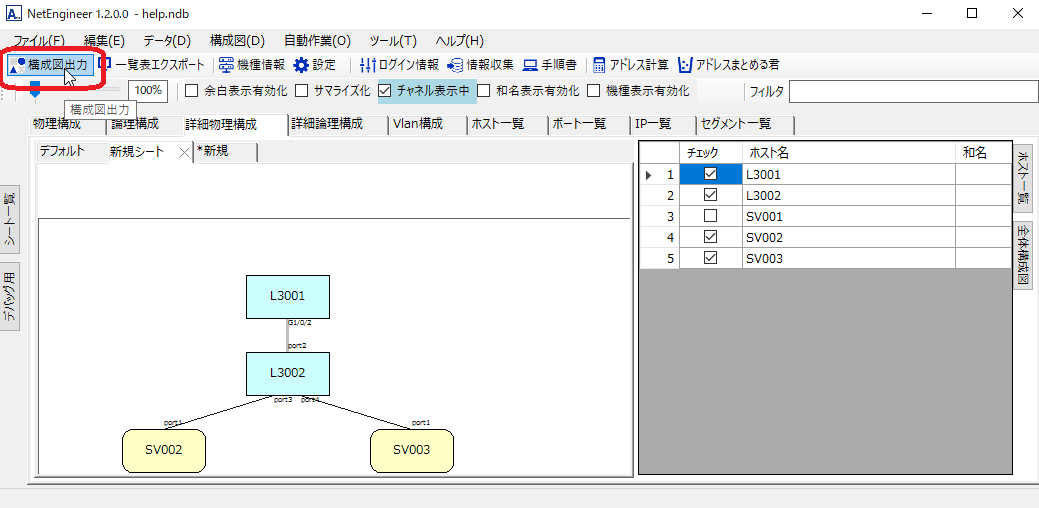The height and width of the screenshot is (508, 1039).
Task: Start 情報収集 from the toolbar
Action: coord(480,65)
